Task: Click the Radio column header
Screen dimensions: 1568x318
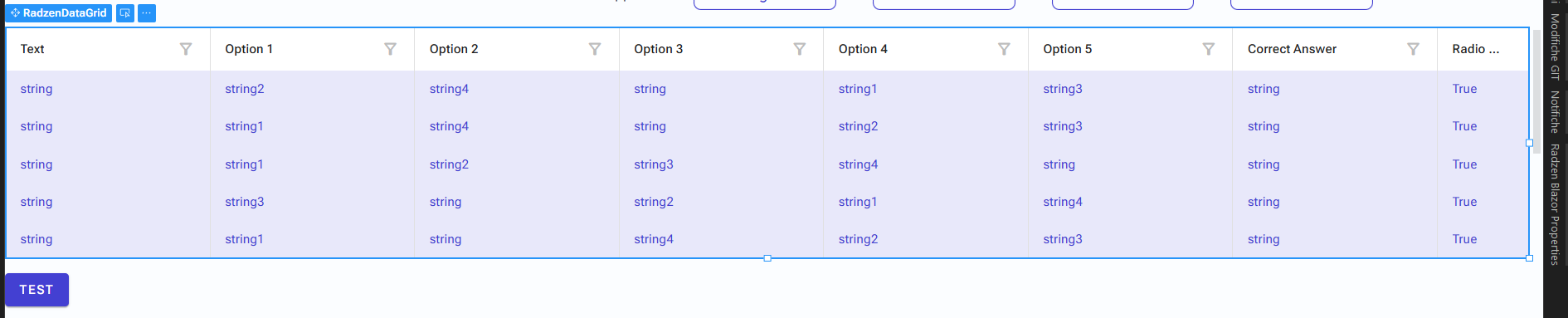Action: click(1475, 49)
